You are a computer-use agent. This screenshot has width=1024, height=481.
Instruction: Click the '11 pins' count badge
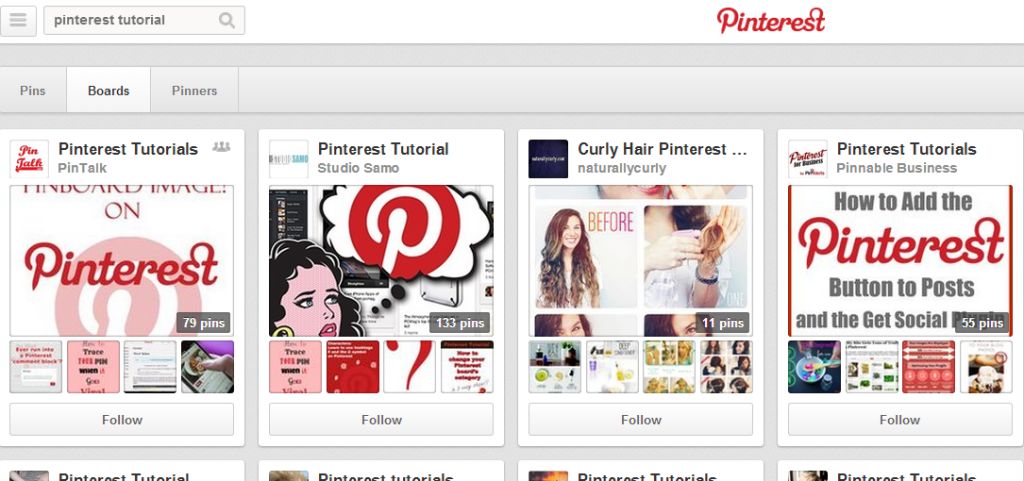tap(722, 322)
